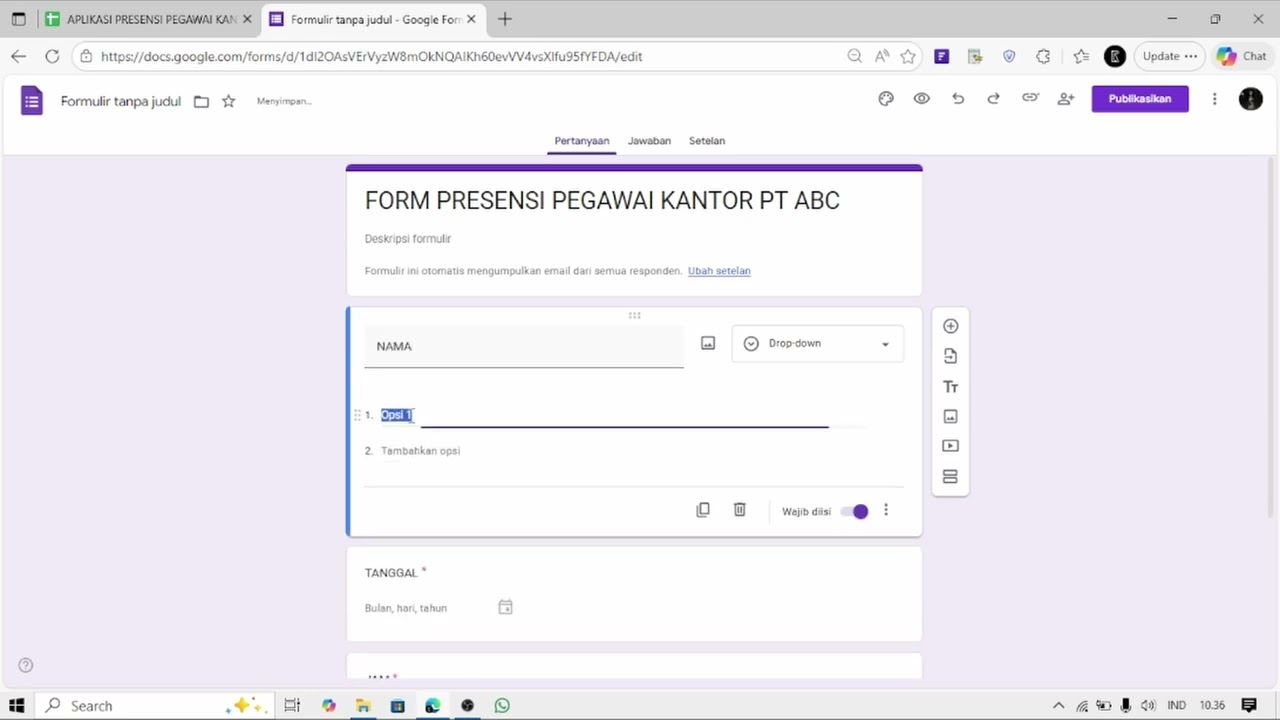Viewport: 1280px width, 720px height.
Task: Add a video from side toolbar
Action: tap(950, 446)
